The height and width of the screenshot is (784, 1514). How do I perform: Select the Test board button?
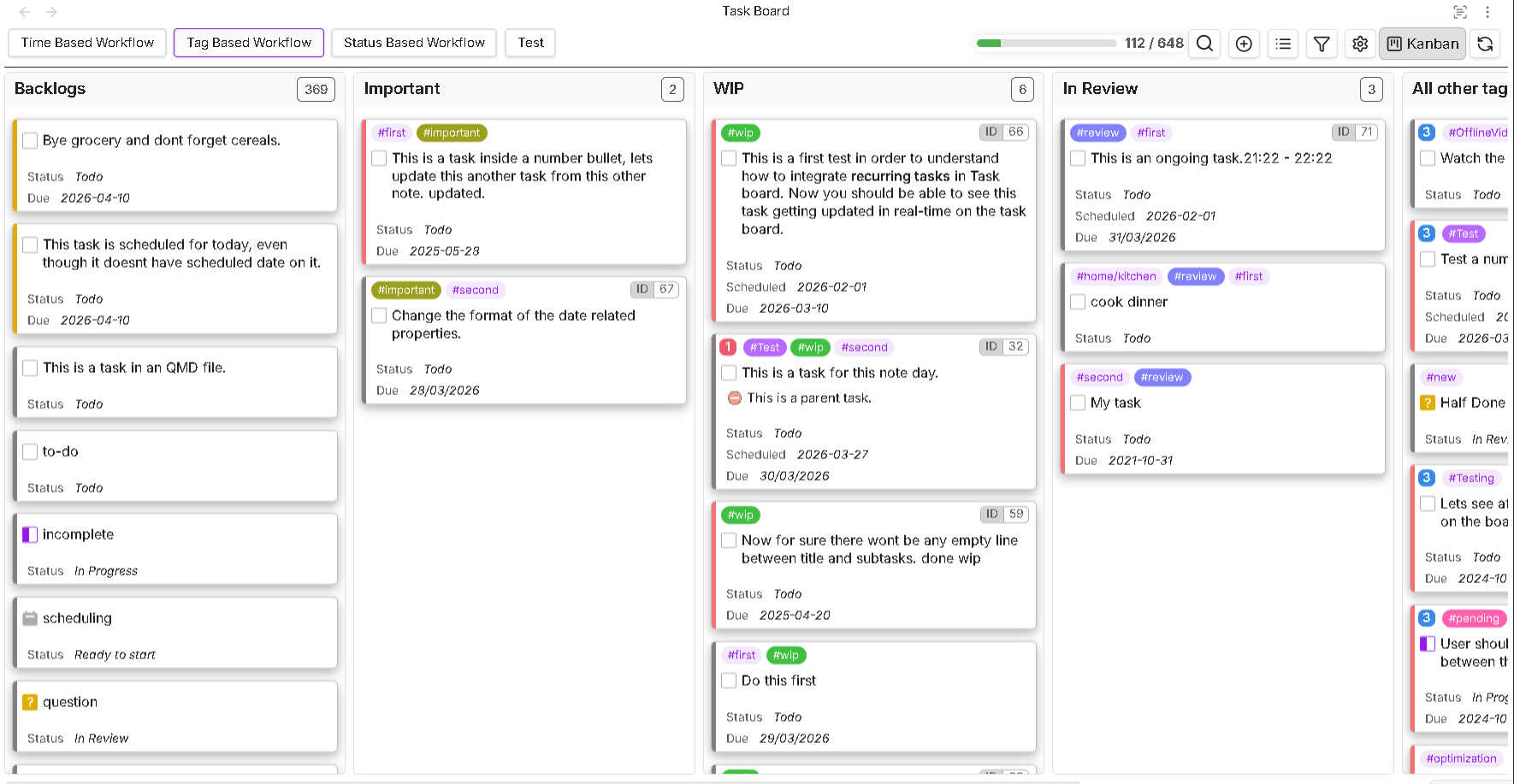click(x=529, y=42)
